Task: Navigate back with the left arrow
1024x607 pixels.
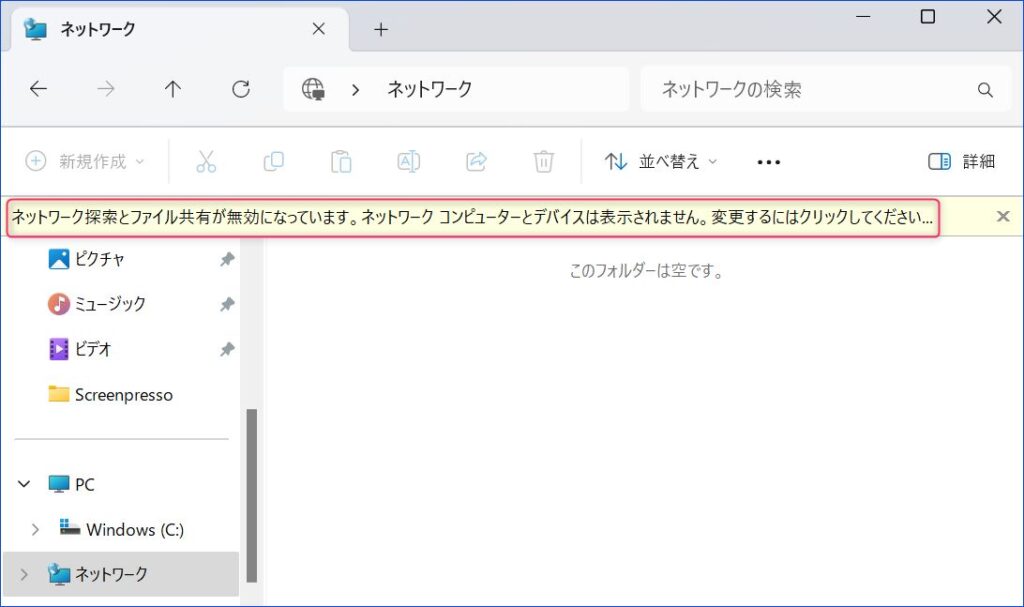Action: [38, 89]
